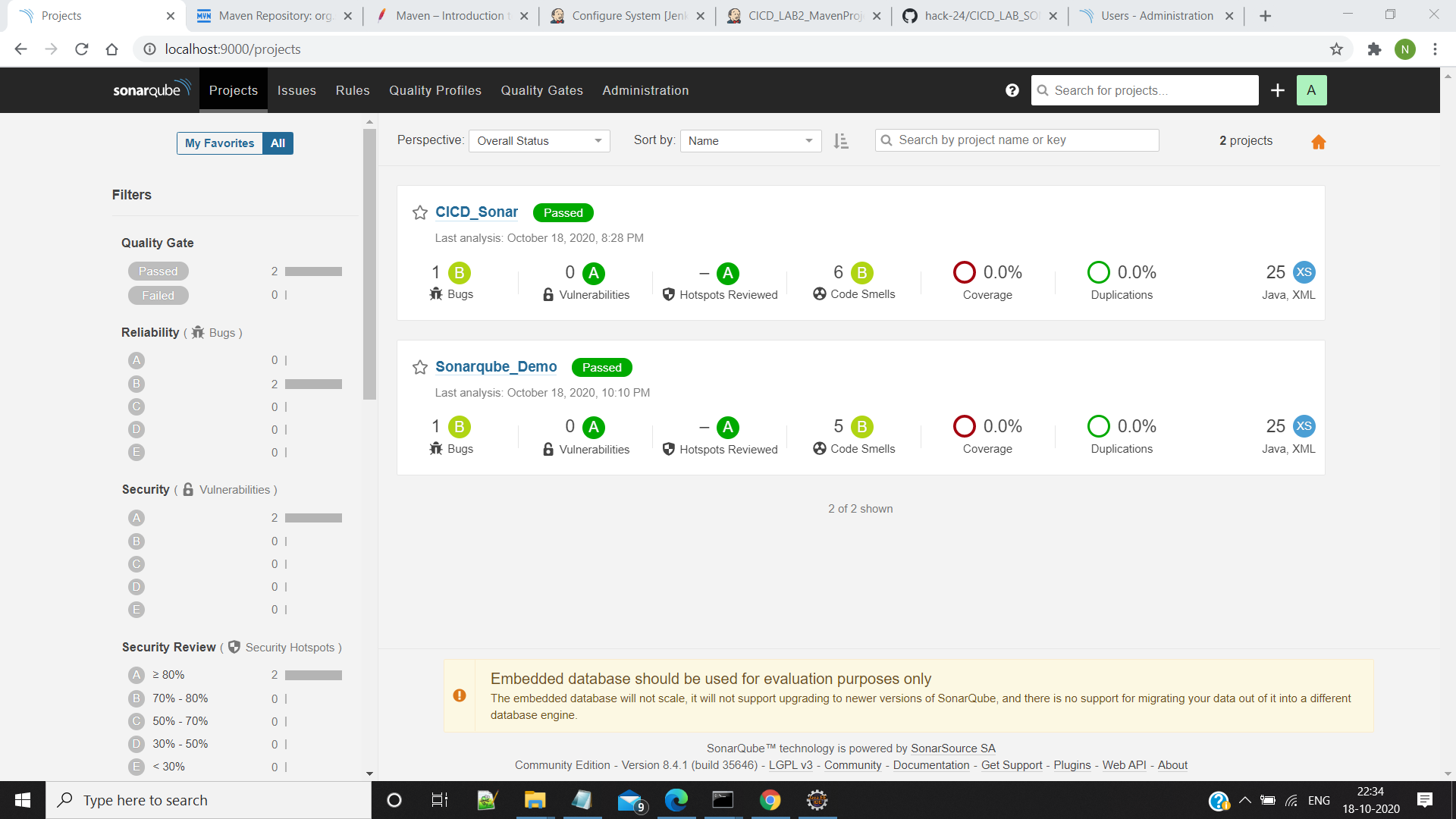
Task: Toggle the sort order icon
Action: [841, 141]
